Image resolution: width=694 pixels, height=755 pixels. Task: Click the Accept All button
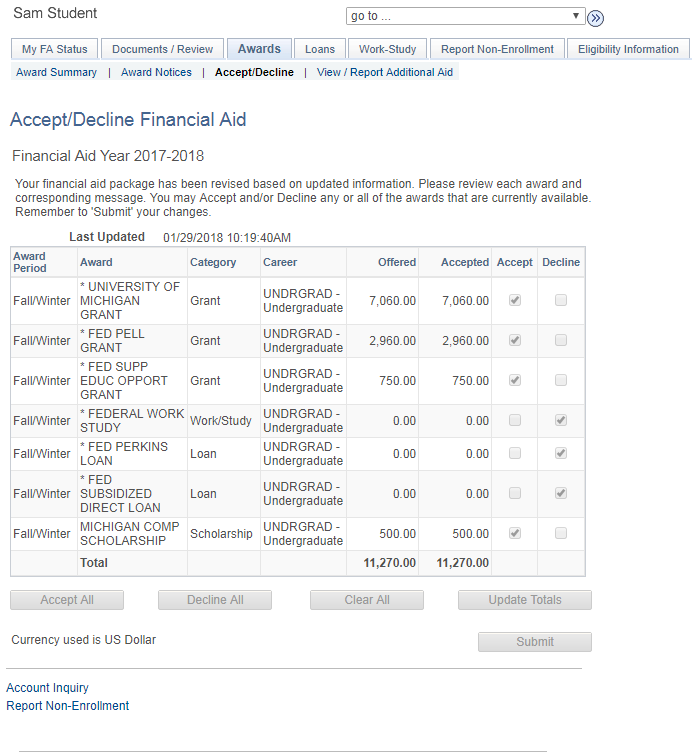point(67,600)
